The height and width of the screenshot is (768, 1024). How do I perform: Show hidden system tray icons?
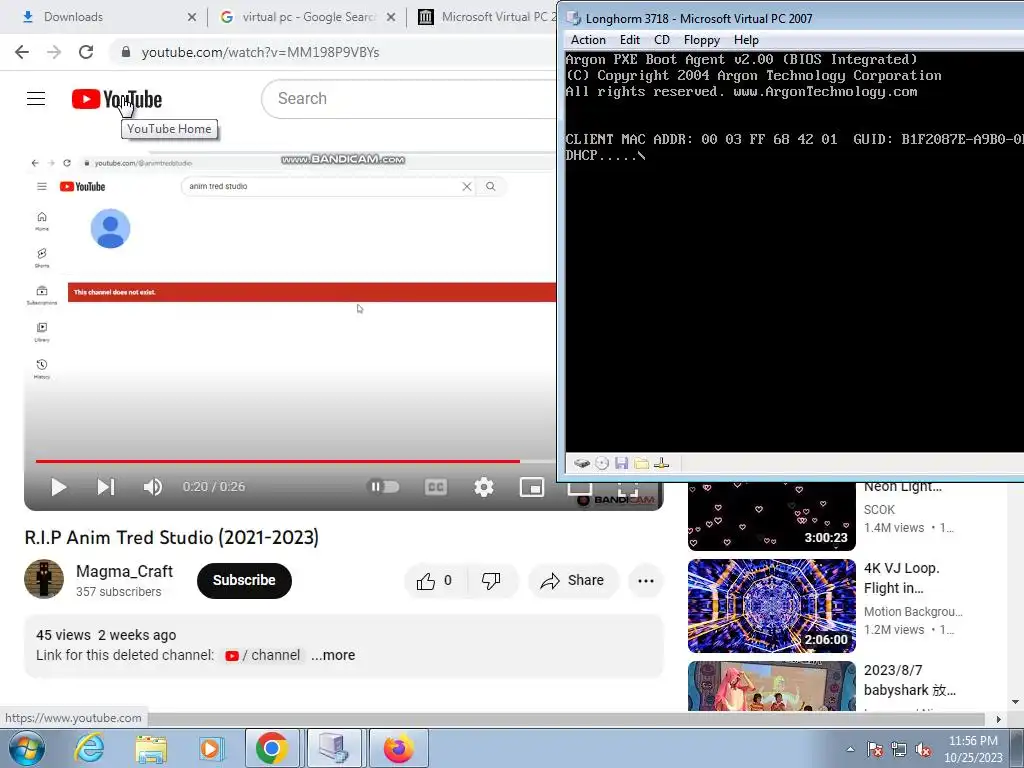tap(850, 749)
